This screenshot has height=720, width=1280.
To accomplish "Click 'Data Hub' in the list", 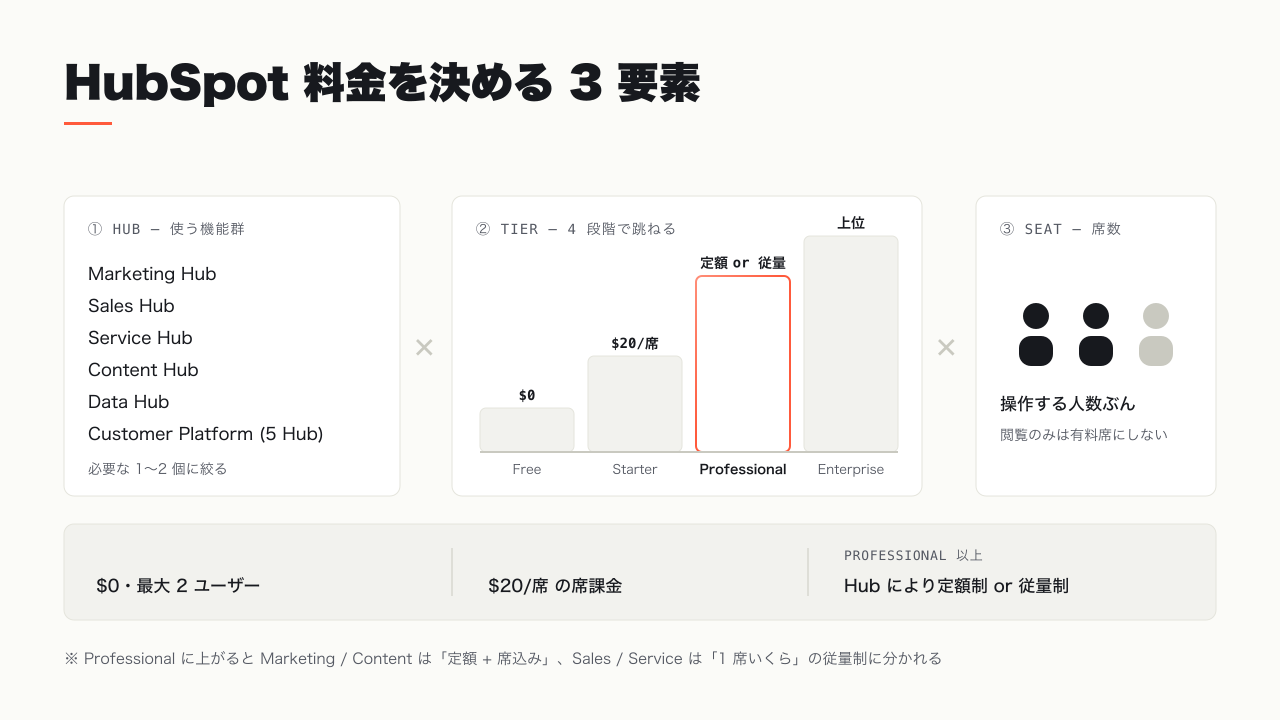I will [128, 402].
